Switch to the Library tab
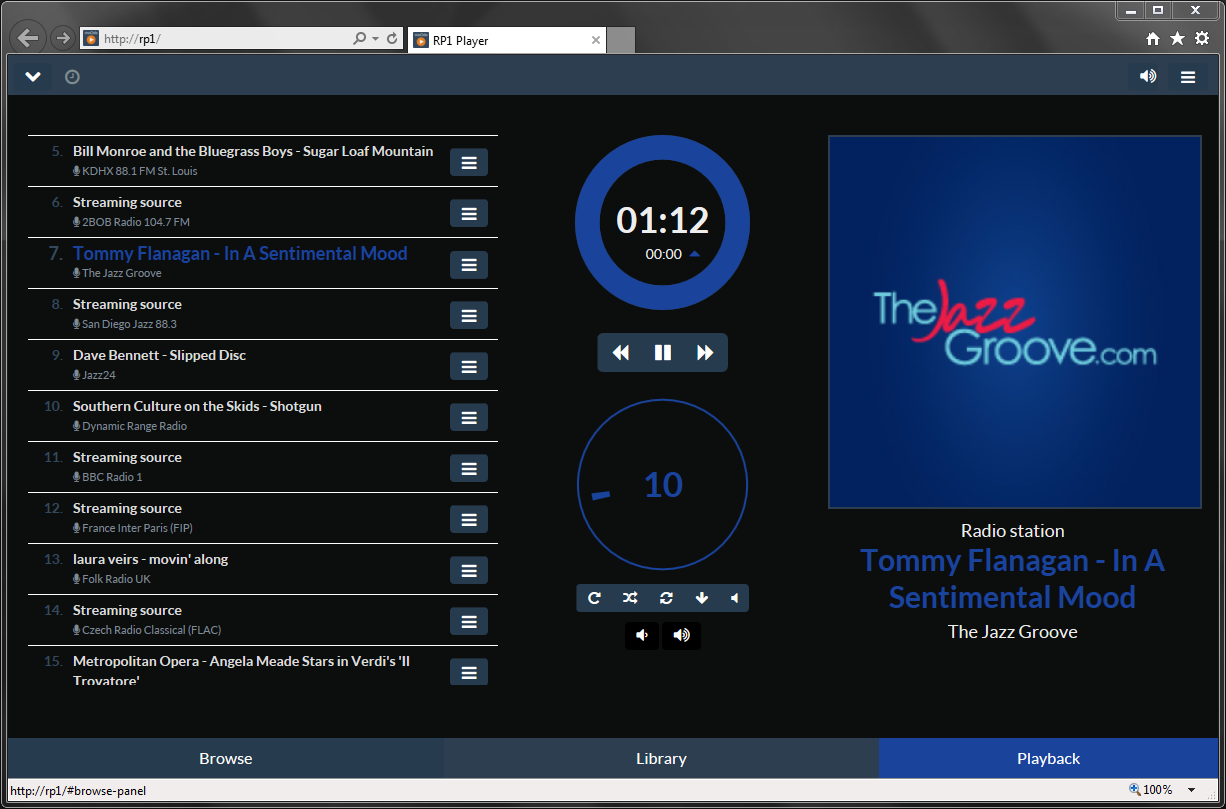This screenshot has width=1226, height=809. [661, 758]
